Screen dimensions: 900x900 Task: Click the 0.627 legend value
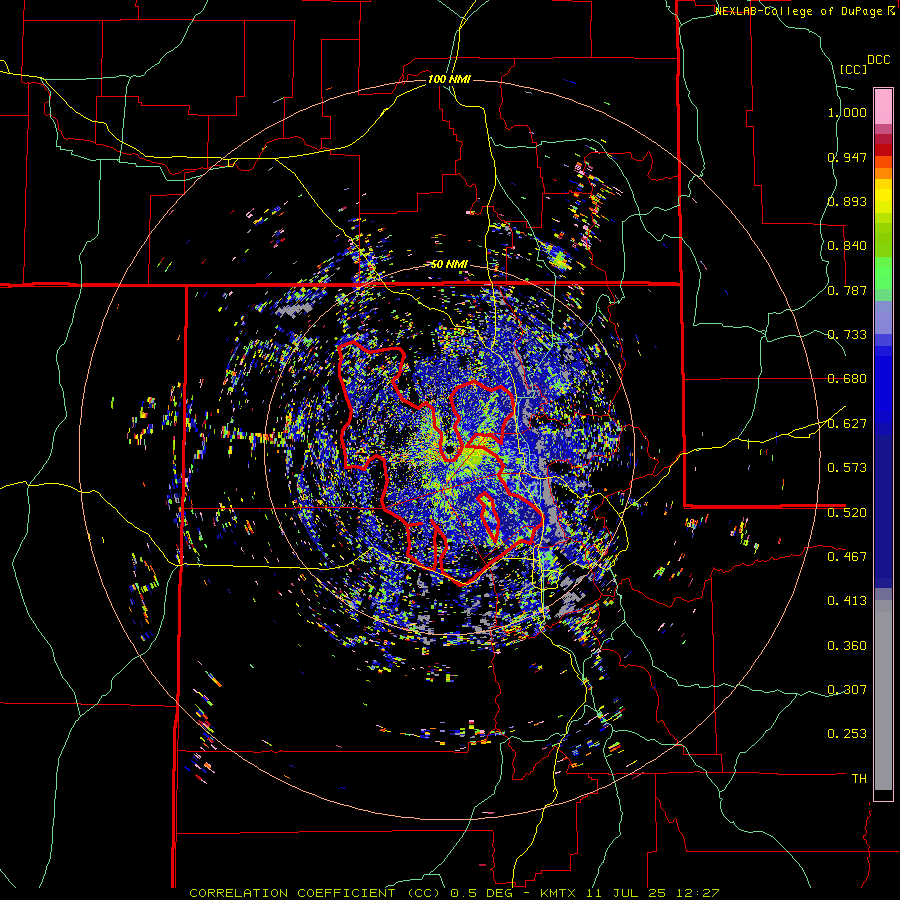[x=847, y=424]
